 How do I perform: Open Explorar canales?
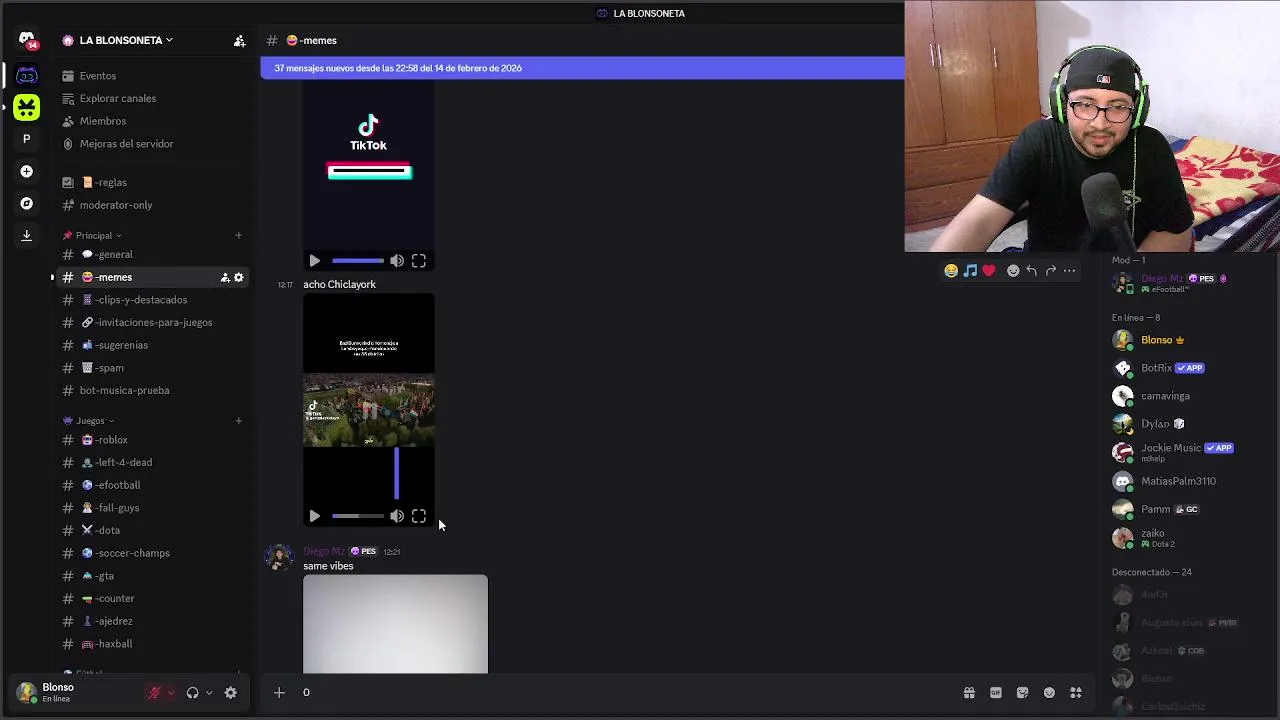coord(118,98)
